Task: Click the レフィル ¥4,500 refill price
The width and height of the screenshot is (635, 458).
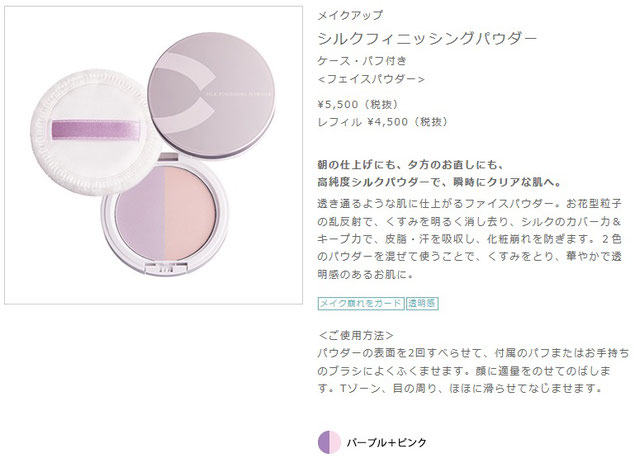Action: (x=383, y=122)
